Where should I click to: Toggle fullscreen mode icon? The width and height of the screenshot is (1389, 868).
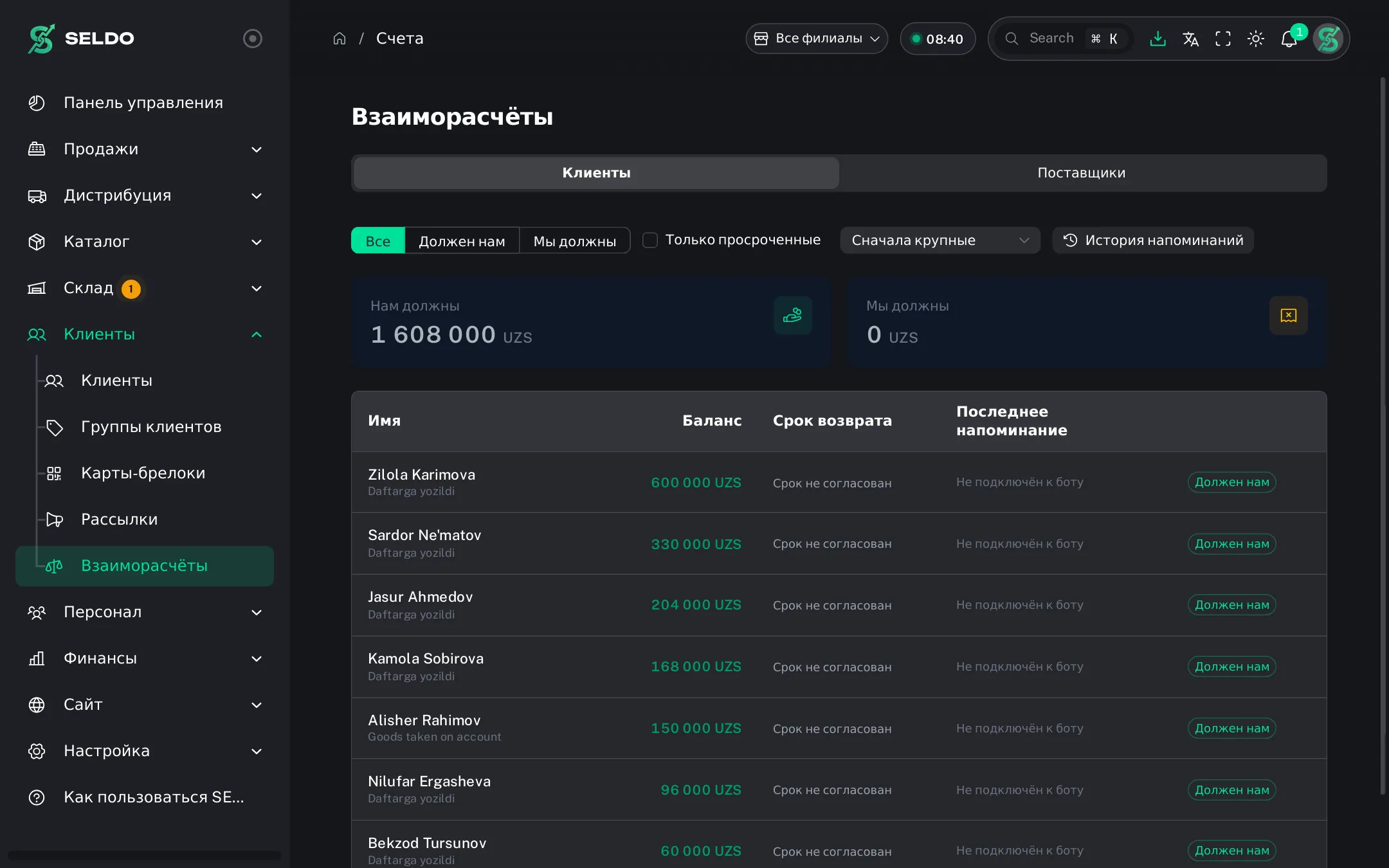(x=1223, y=39)
